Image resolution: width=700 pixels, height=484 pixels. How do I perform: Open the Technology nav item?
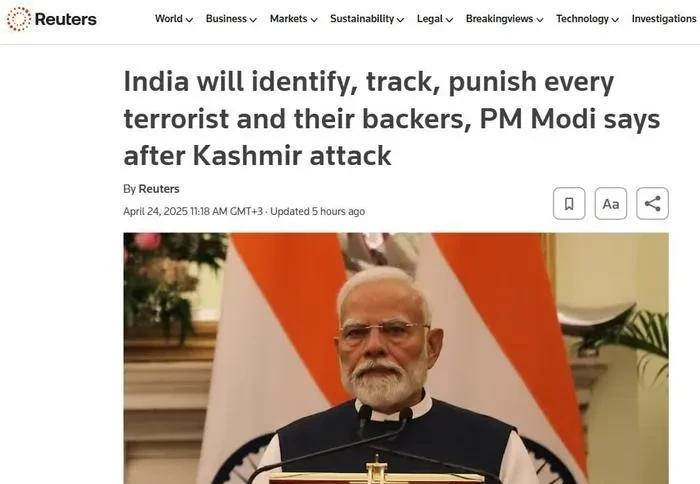[582, 19]
